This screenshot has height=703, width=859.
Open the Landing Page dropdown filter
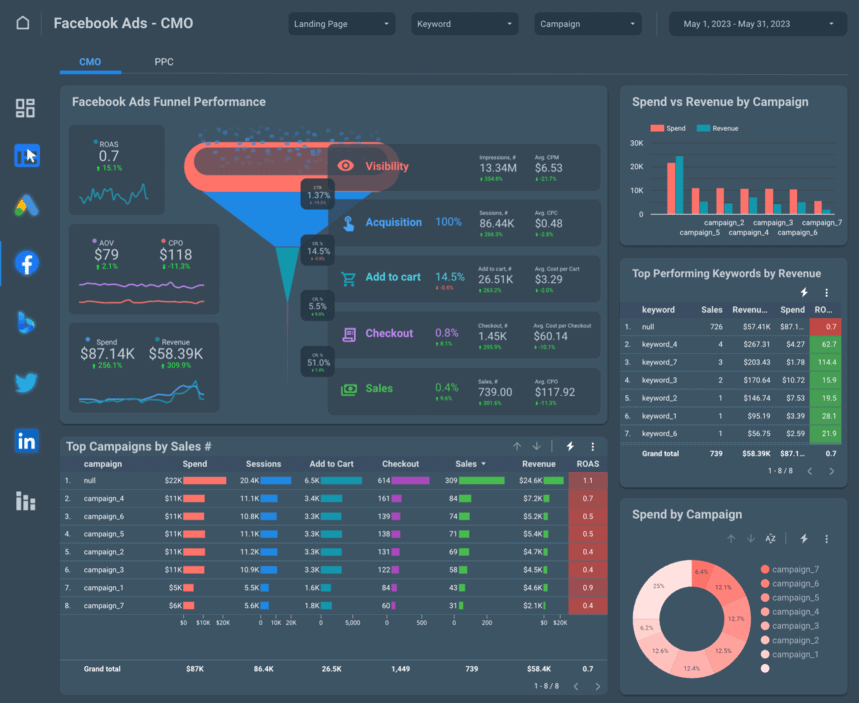pos(341,24)
